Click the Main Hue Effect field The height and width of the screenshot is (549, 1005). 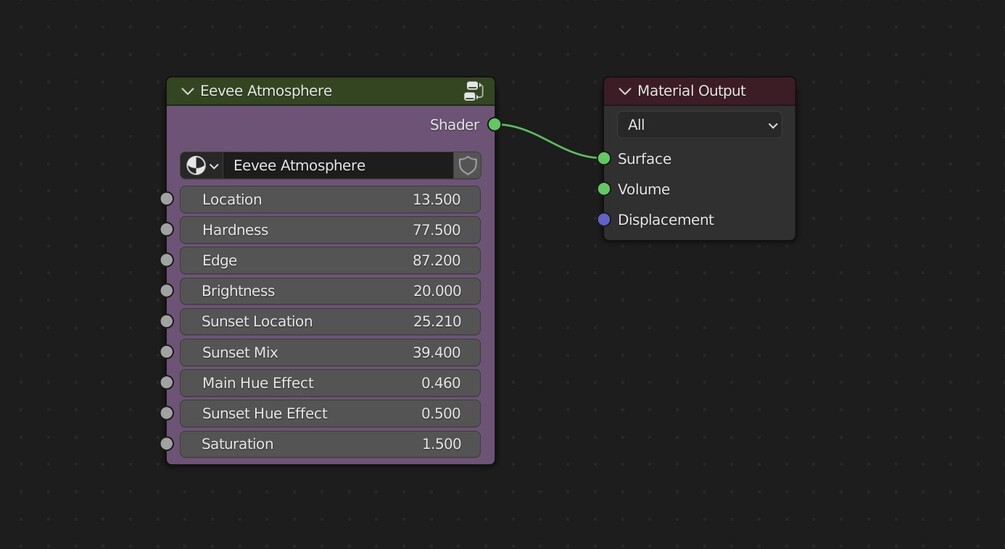point(330,383)
